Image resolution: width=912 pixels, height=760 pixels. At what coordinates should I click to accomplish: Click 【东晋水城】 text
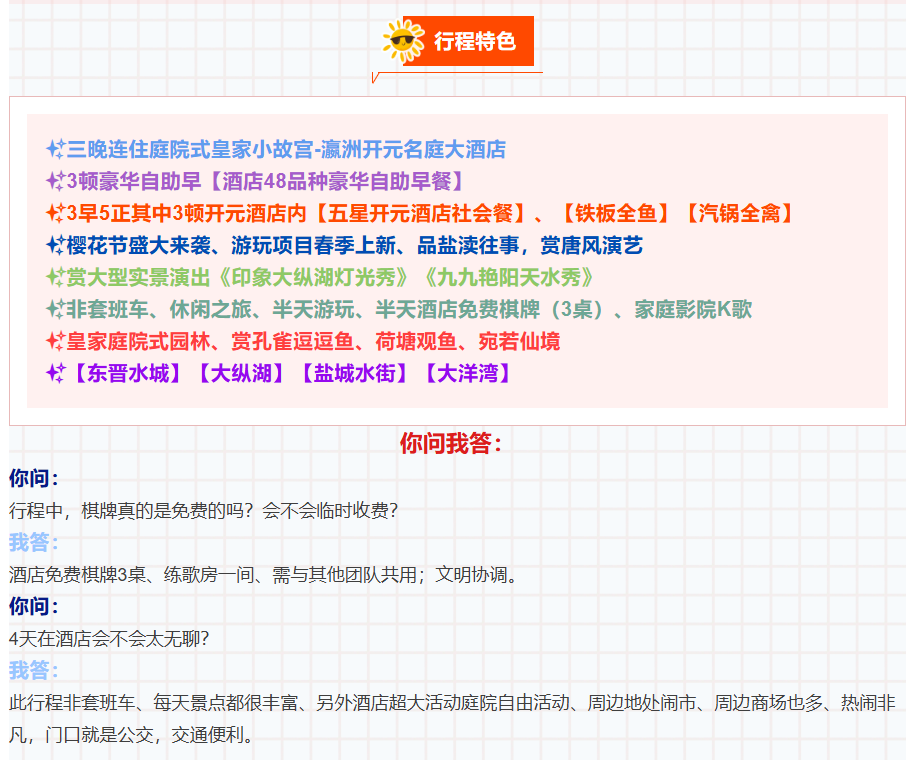[128, 373]
